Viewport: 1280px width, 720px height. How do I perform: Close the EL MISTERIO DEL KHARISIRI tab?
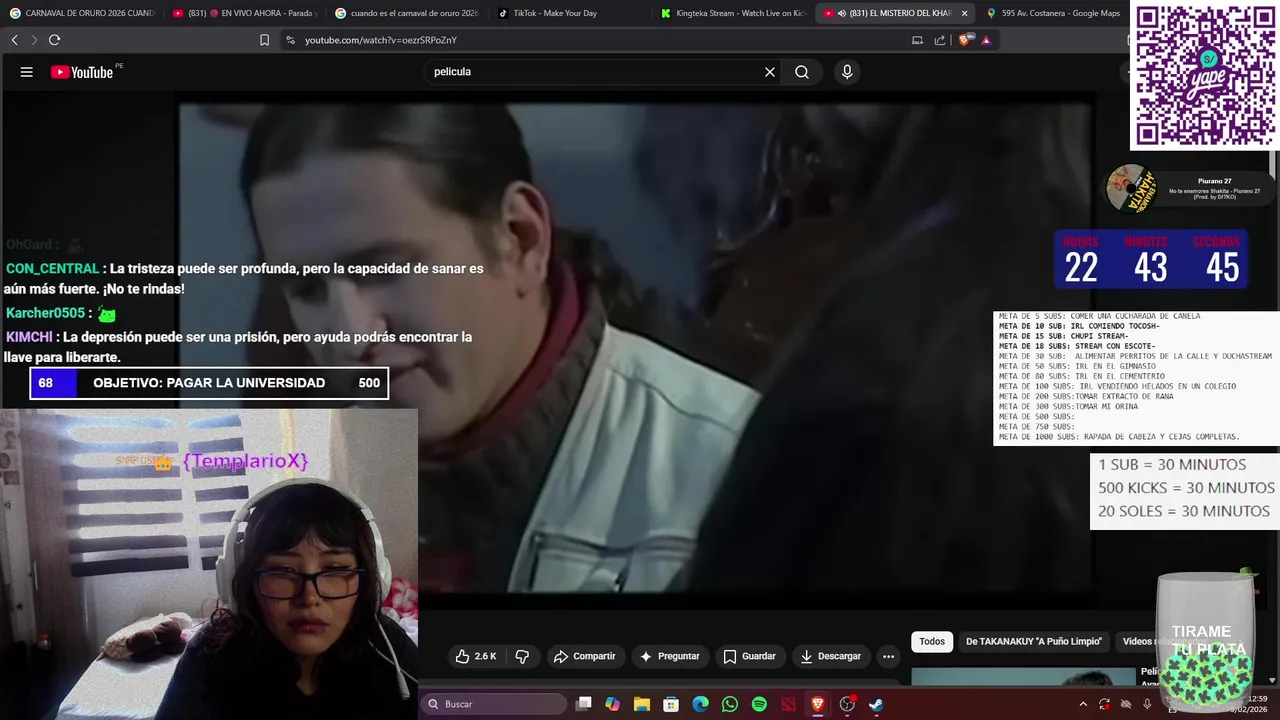point(965,13)
